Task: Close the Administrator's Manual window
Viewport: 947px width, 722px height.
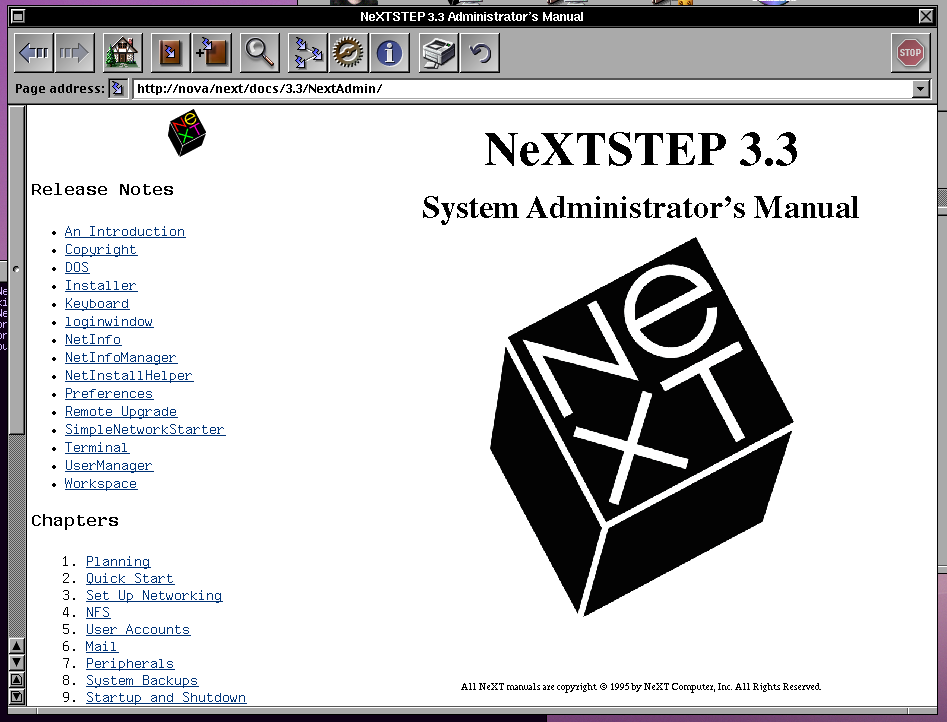Action: click(926, 16)
